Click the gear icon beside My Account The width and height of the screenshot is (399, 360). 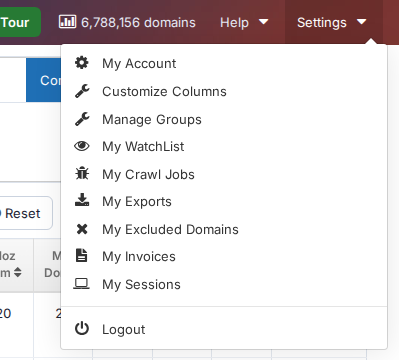point(82,63)
